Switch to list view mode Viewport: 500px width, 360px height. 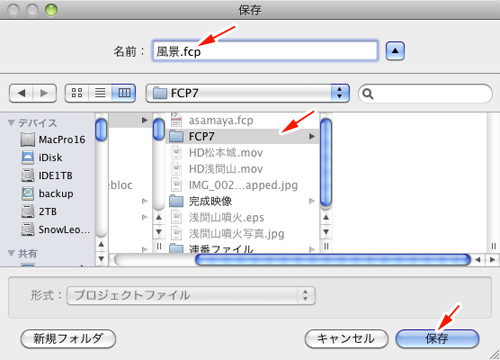pos(100,93)
